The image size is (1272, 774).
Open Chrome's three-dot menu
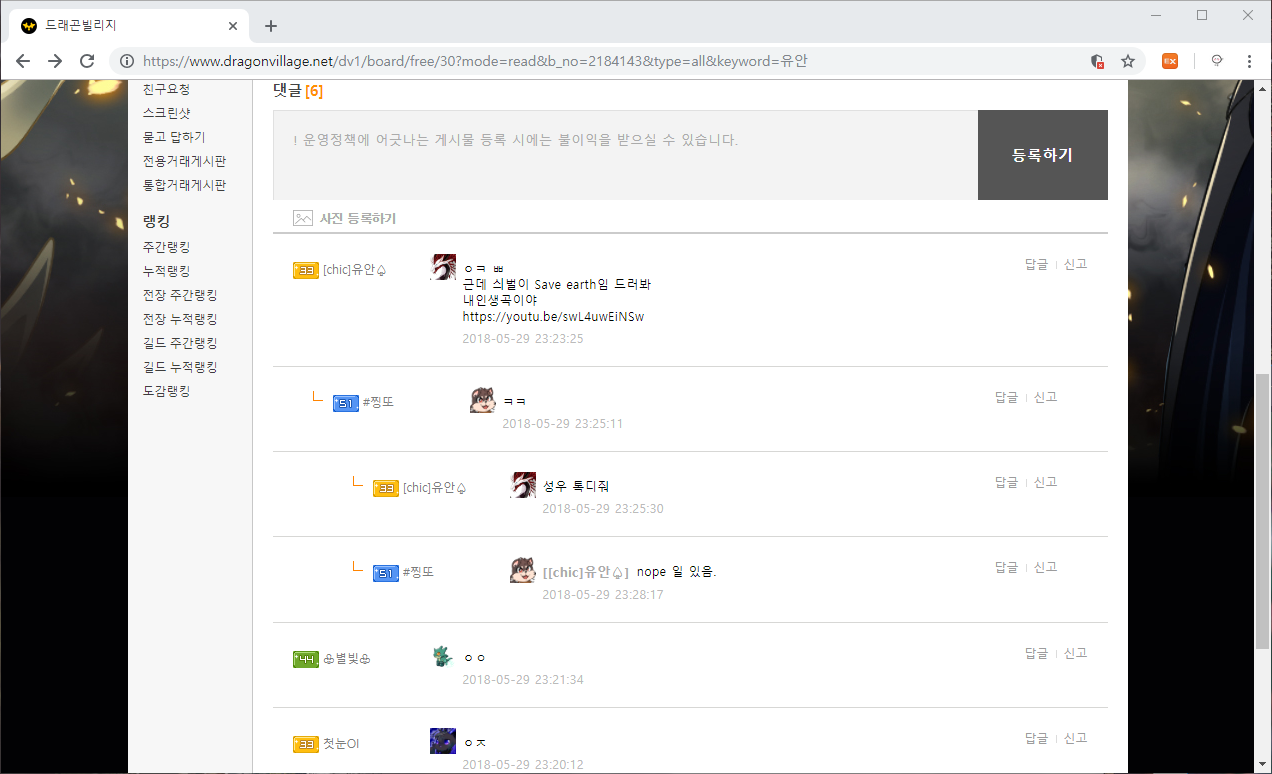[1249, 61]
